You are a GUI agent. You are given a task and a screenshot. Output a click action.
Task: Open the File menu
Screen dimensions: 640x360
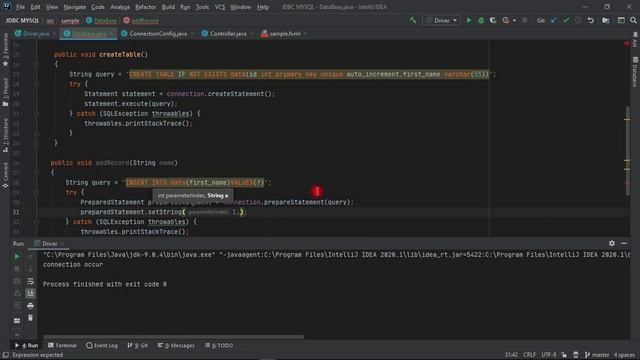(x=20, y=7)
